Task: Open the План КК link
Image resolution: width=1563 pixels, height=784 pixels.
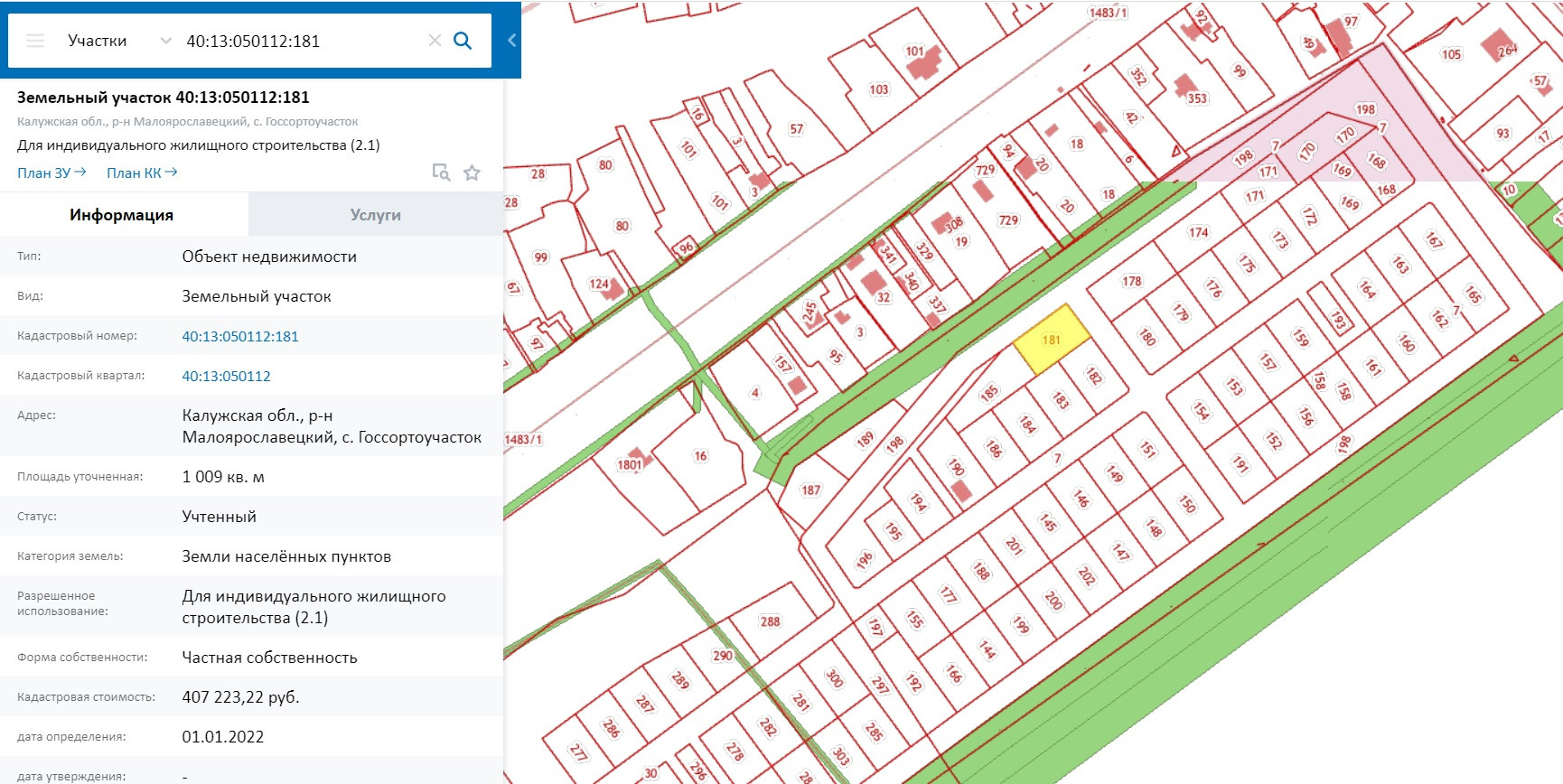Action: [142, 173]
